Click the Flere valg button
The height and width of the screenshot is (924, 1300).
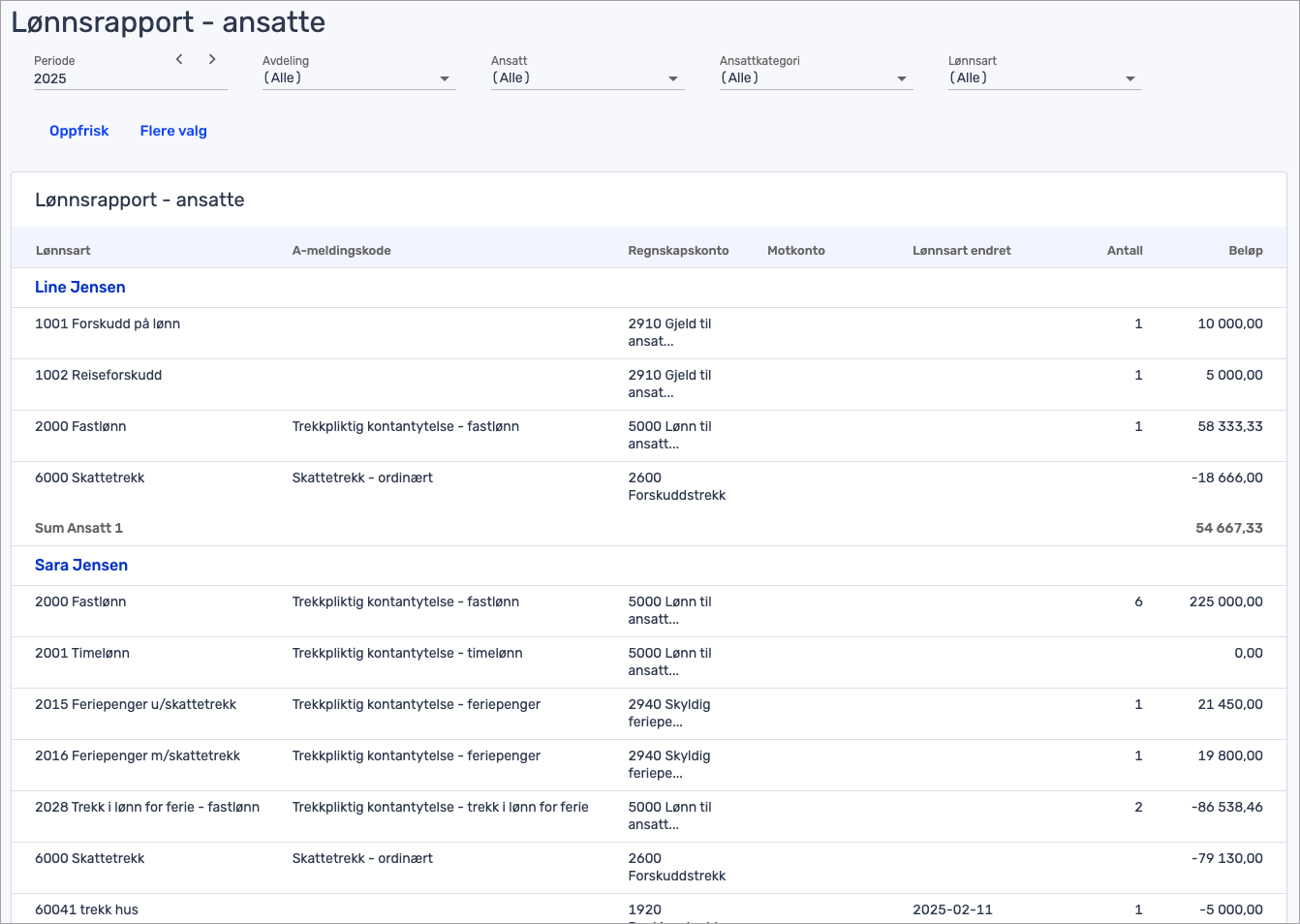173,131
